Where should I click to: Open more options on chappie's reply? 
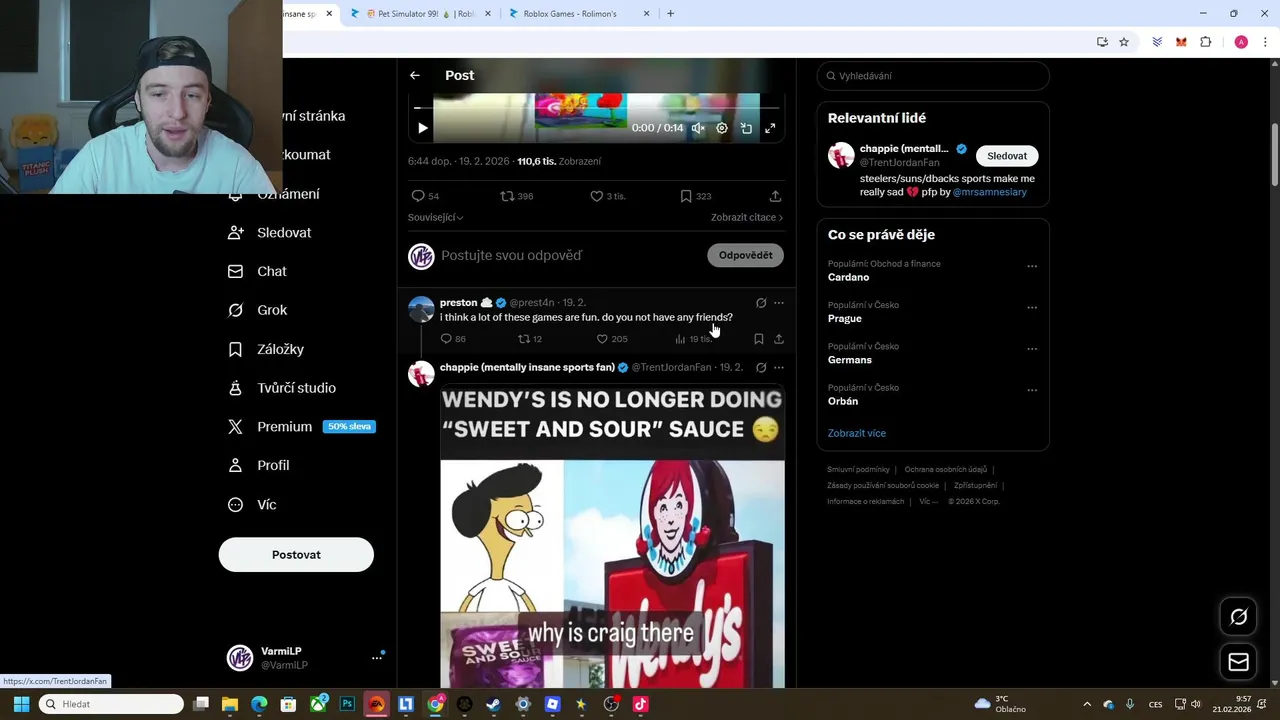[x=779, y=367]
